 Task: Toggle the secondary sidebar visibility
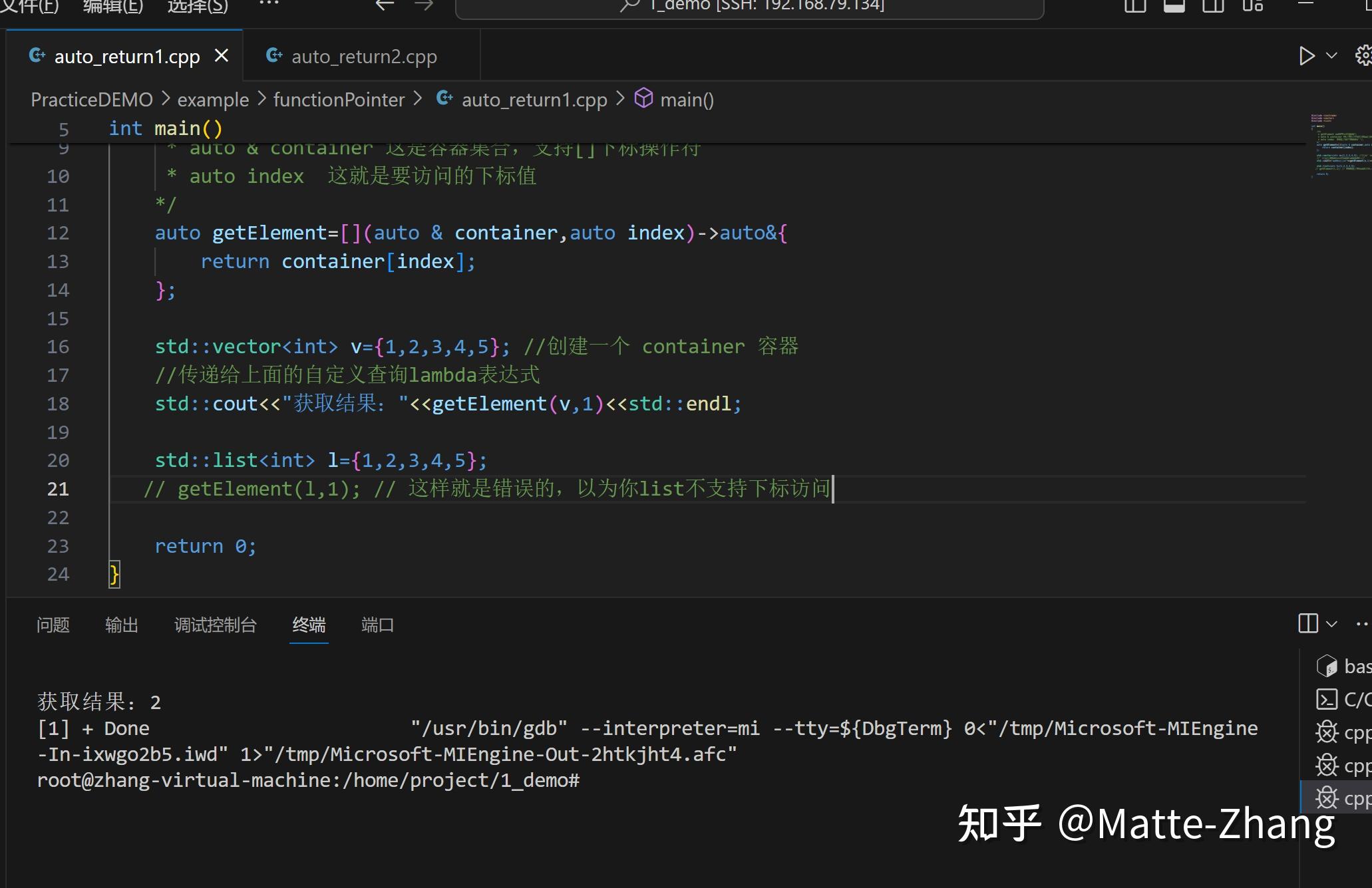point(1212,7)
